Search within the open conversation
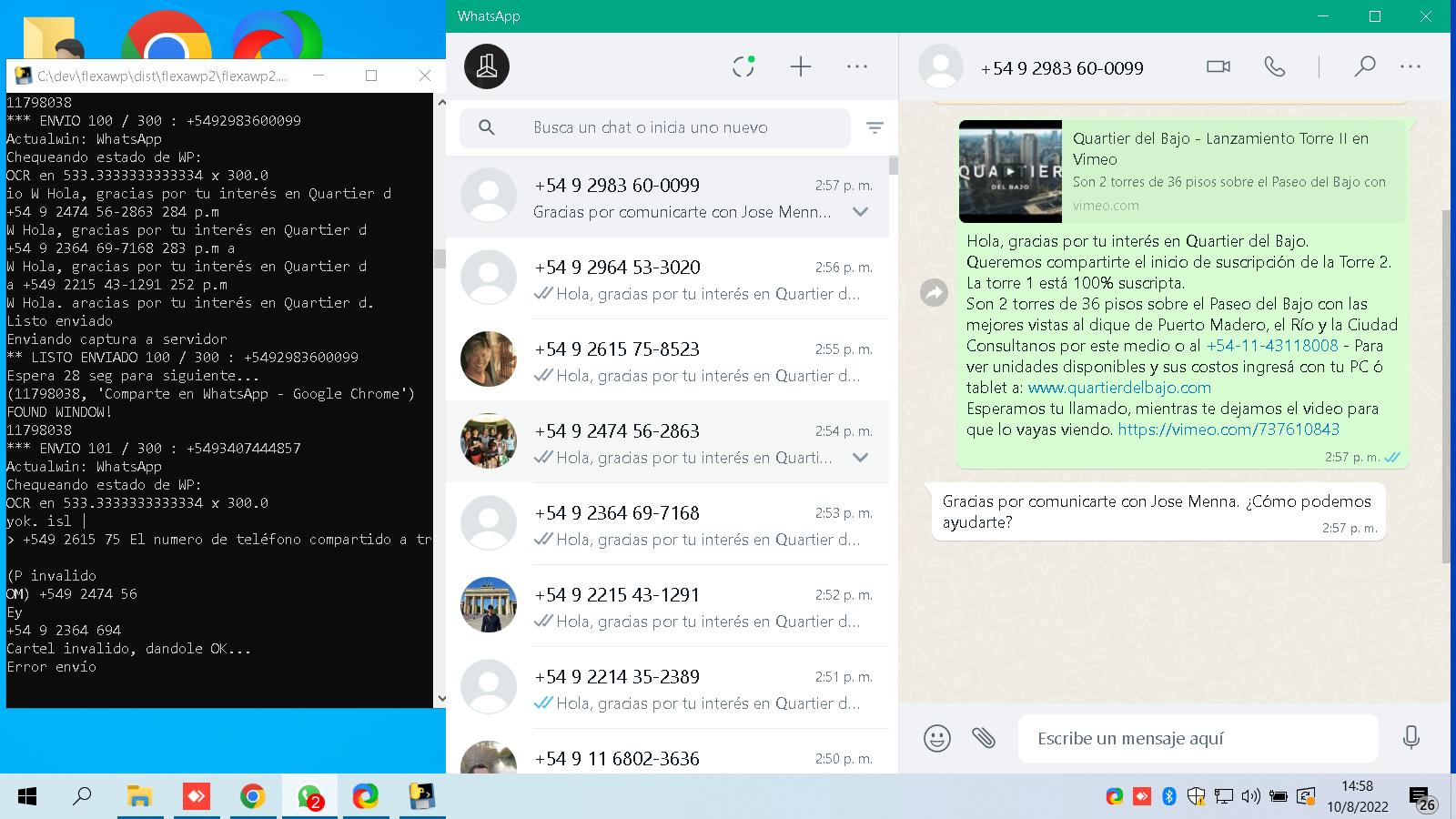 pyautogui.click(x=1364, y=66)
